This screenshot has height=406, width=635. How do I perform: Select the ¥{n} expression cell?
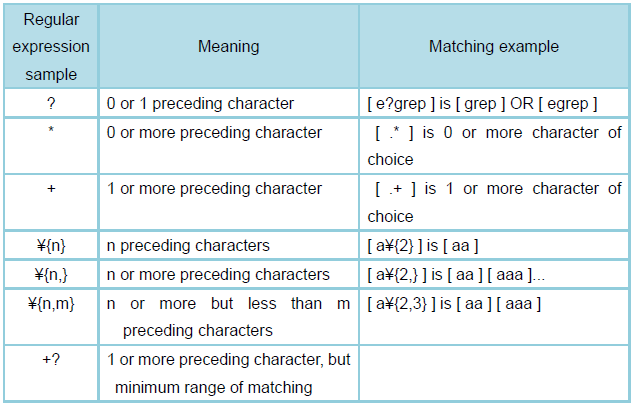pos(50,245)
